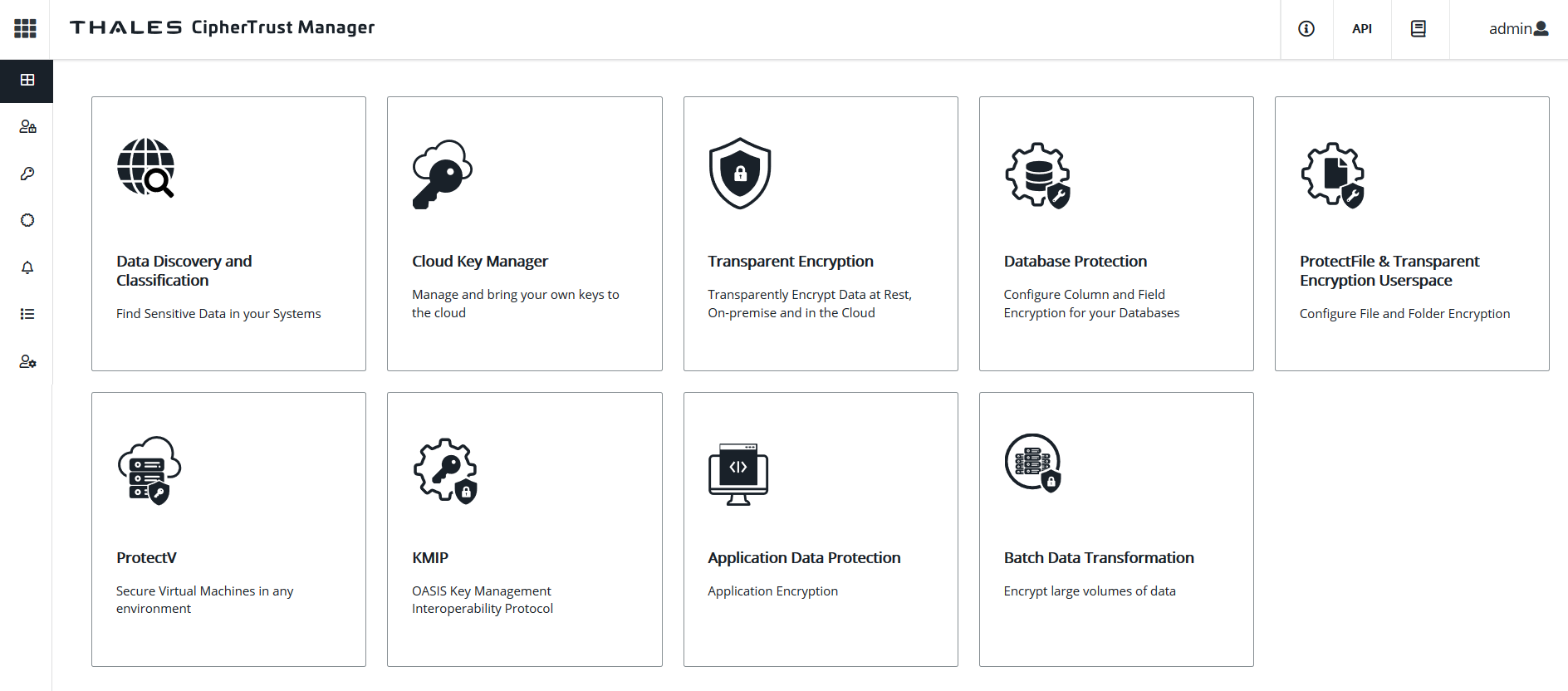Select the dashboard icon in sidebar
1568x691 pixels.
coord(27,81)
